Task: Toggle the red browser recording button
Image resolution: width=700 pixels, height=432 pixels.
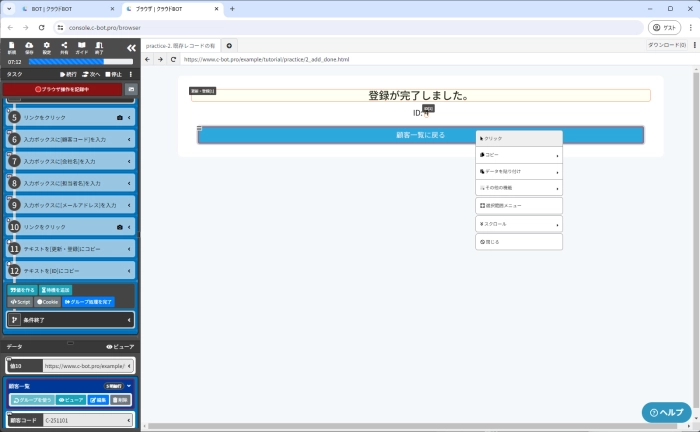Action: pos(61,89)
